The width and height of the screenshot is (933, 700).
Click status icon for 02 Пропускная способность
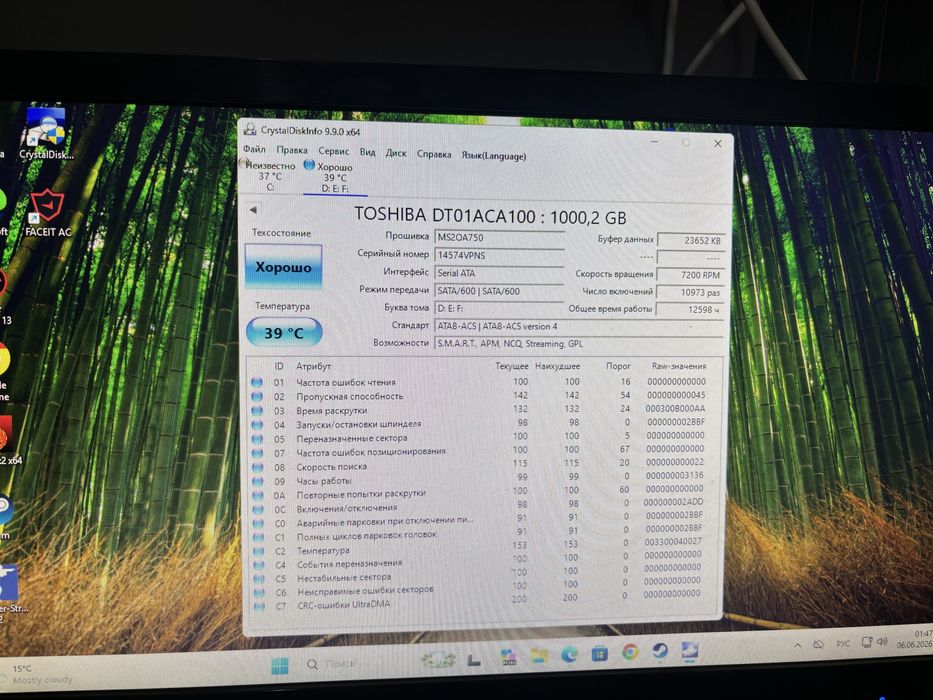[x=257, y=396]
